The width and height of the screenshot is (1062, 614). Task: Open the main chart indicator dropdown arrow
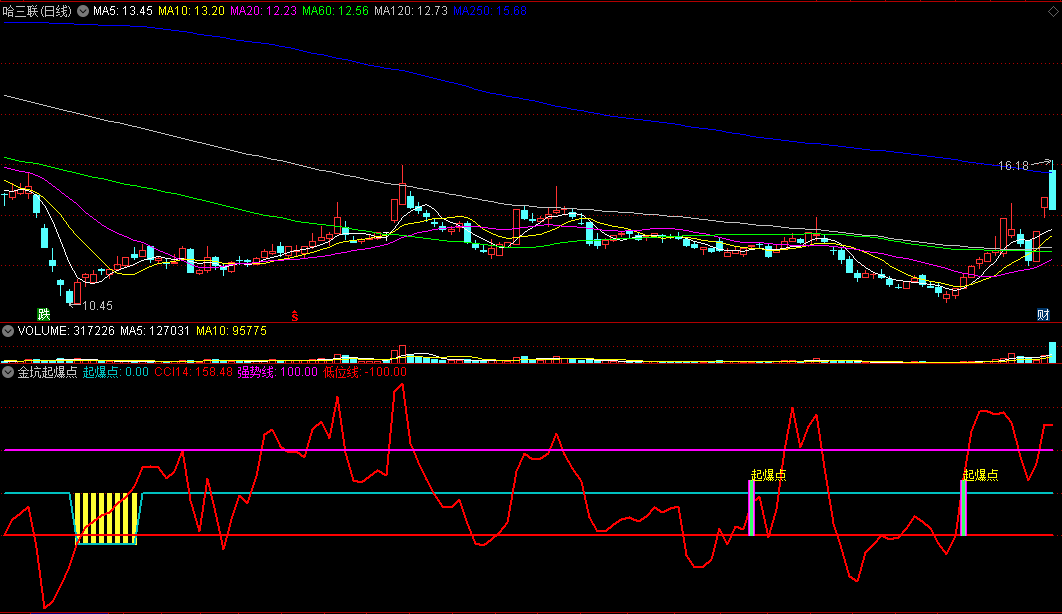(83, 11)
